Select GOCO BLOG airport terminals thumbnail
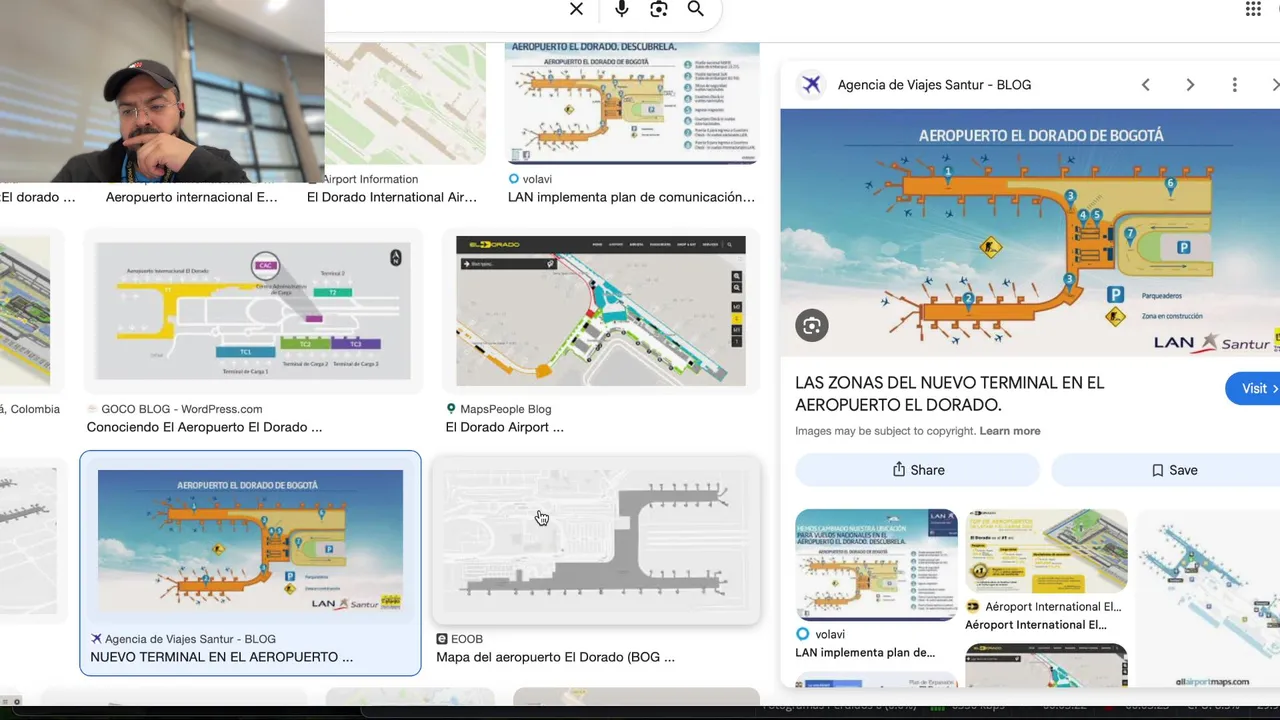The width and height of the screenshot is (1280, 720). point(252,311)
